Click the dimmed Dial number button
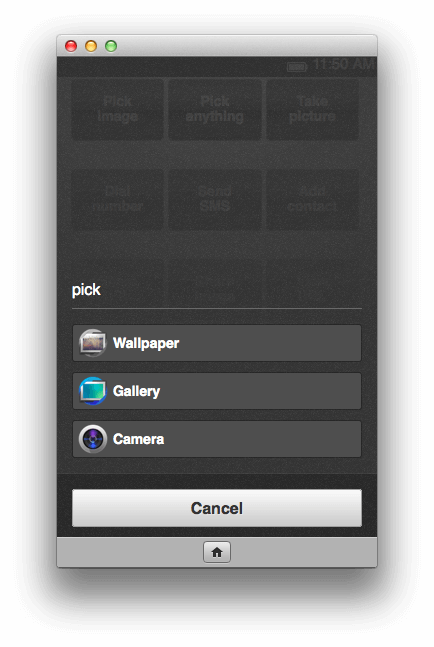434x647 pixels. pos(118,199)
